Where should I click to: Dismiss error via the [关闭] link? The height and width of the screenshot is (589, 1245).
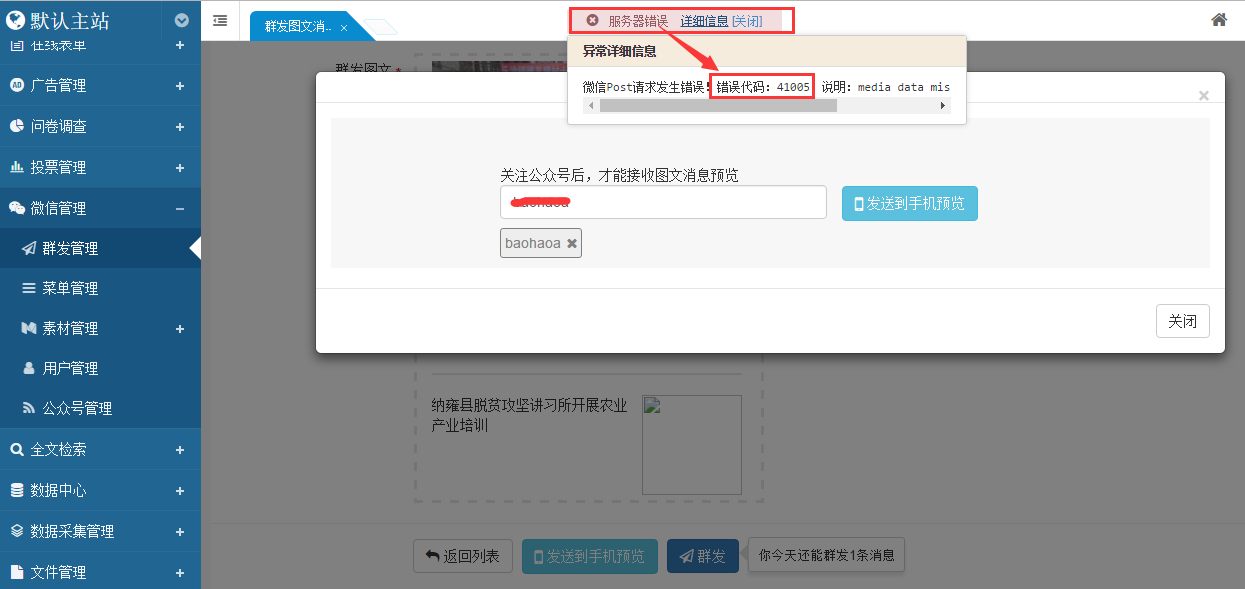pyautogui.click(x=747, y=20)
